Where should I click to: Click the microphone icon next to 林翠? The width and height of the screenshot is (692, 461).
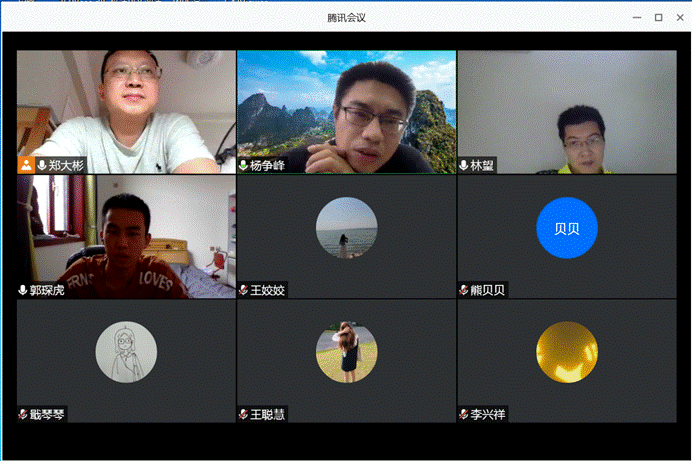click(x=464, y=165)
